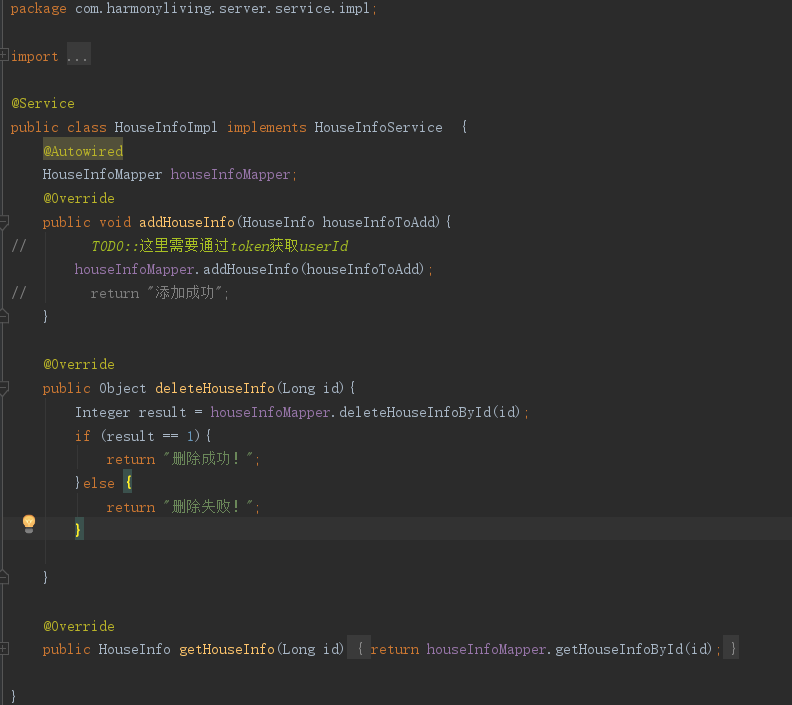Click the HouseInfoImpl class name

click(x=166, y=127)
